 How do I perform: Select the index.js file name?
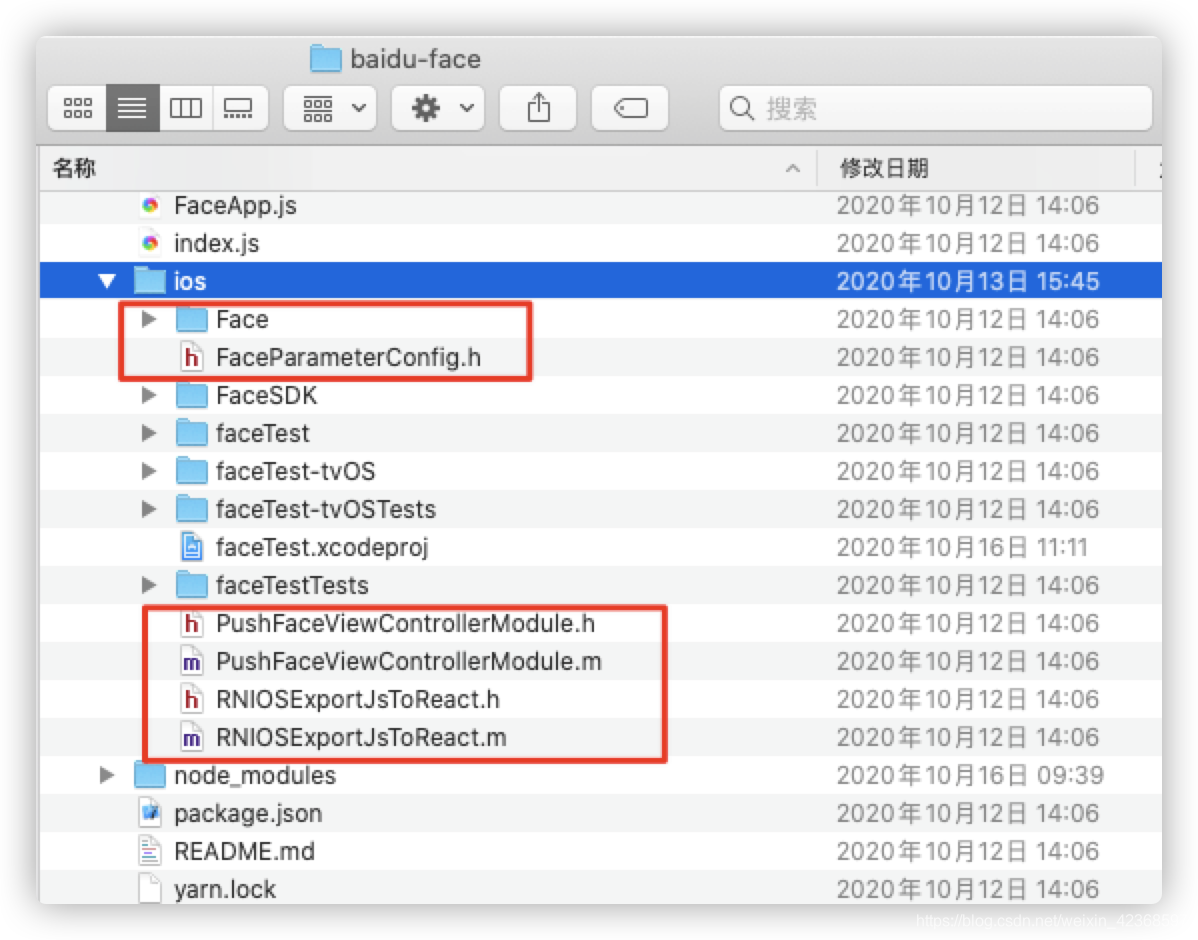(216, 243)
